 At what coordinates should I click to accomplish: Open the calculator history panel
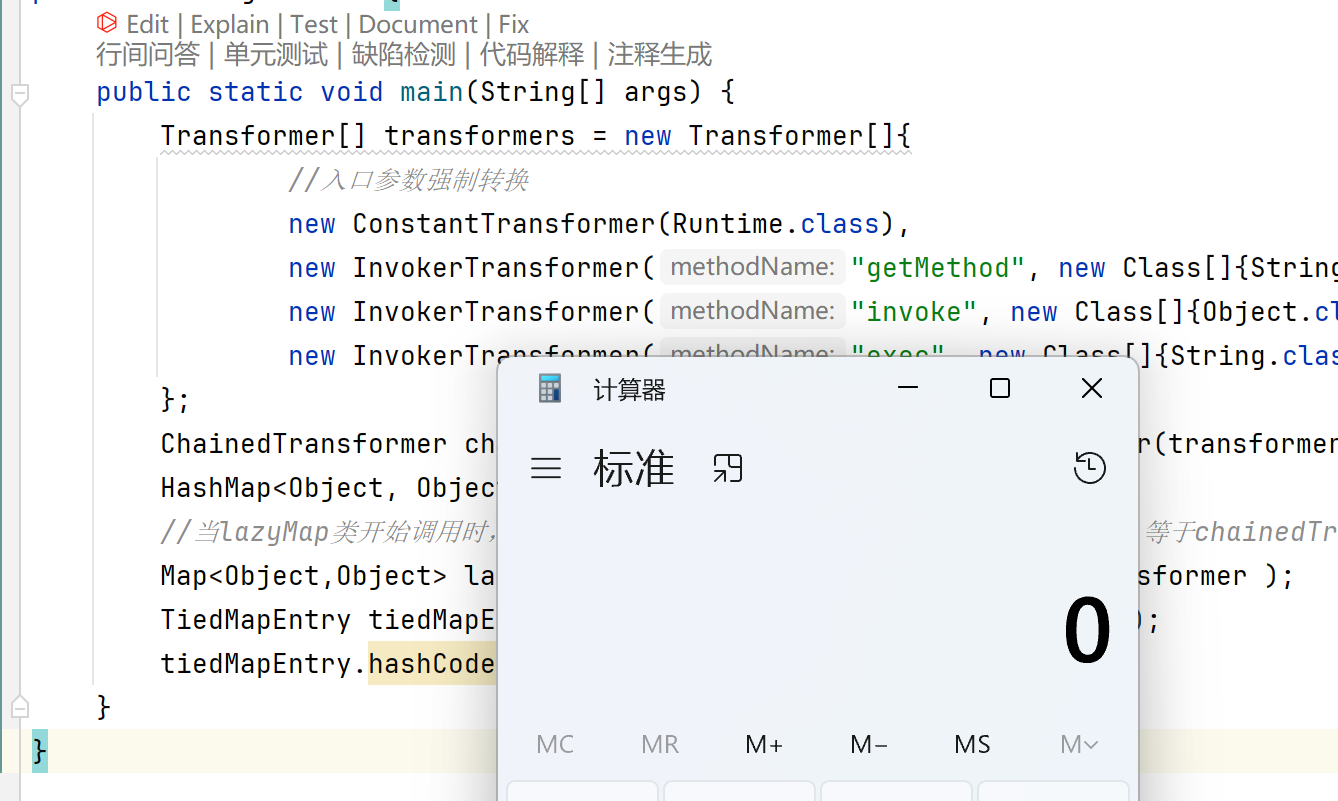tap(1089, 468)
